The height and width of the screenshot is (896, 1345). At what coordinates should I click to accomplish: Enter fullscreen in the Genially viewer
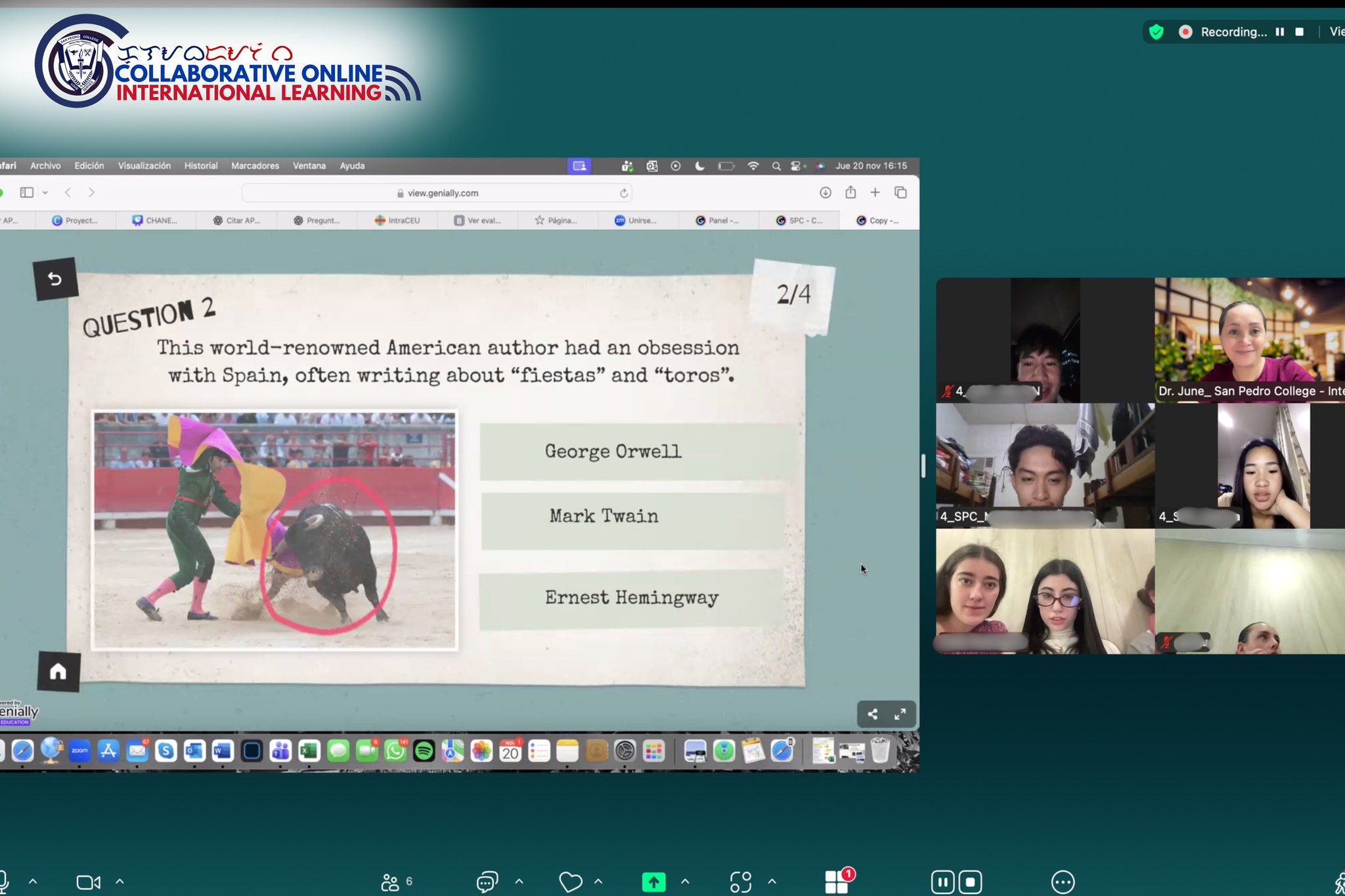(x=900, y=714)
